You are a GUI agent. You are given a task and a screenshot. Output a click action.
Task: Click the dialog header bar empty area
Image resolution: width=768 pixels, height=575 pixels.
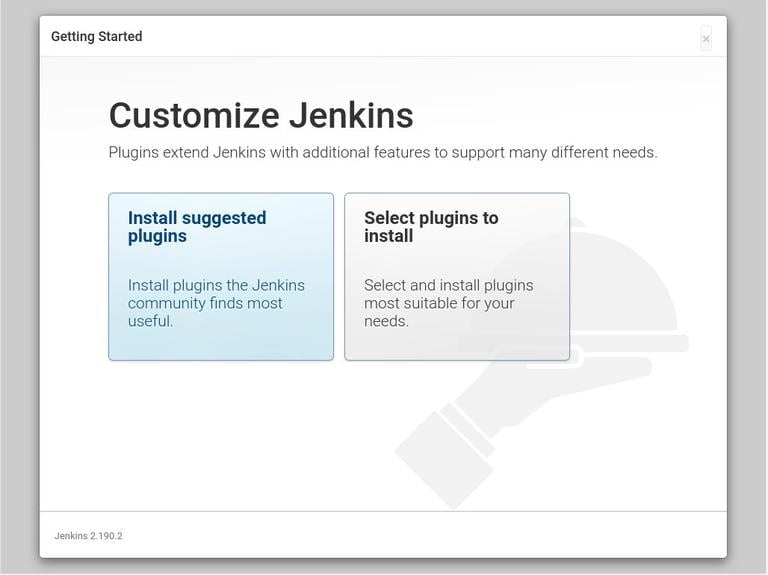(x=400, y=37)
